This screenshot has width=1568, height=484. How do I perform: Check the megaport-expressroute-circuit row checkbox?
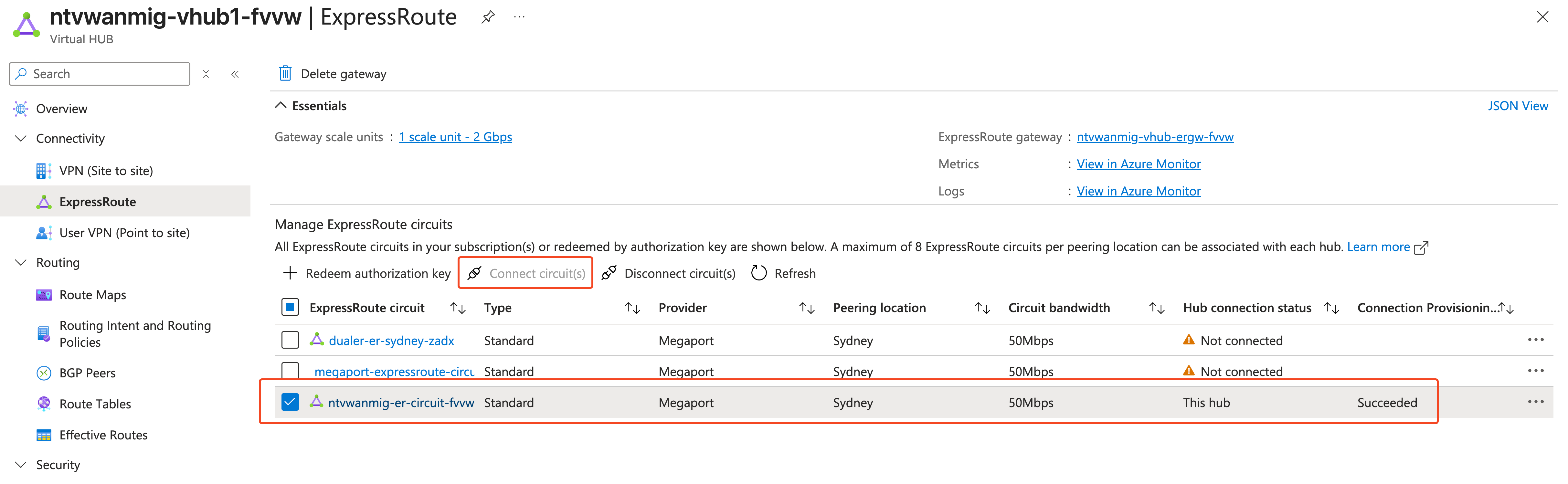(290, 371)
